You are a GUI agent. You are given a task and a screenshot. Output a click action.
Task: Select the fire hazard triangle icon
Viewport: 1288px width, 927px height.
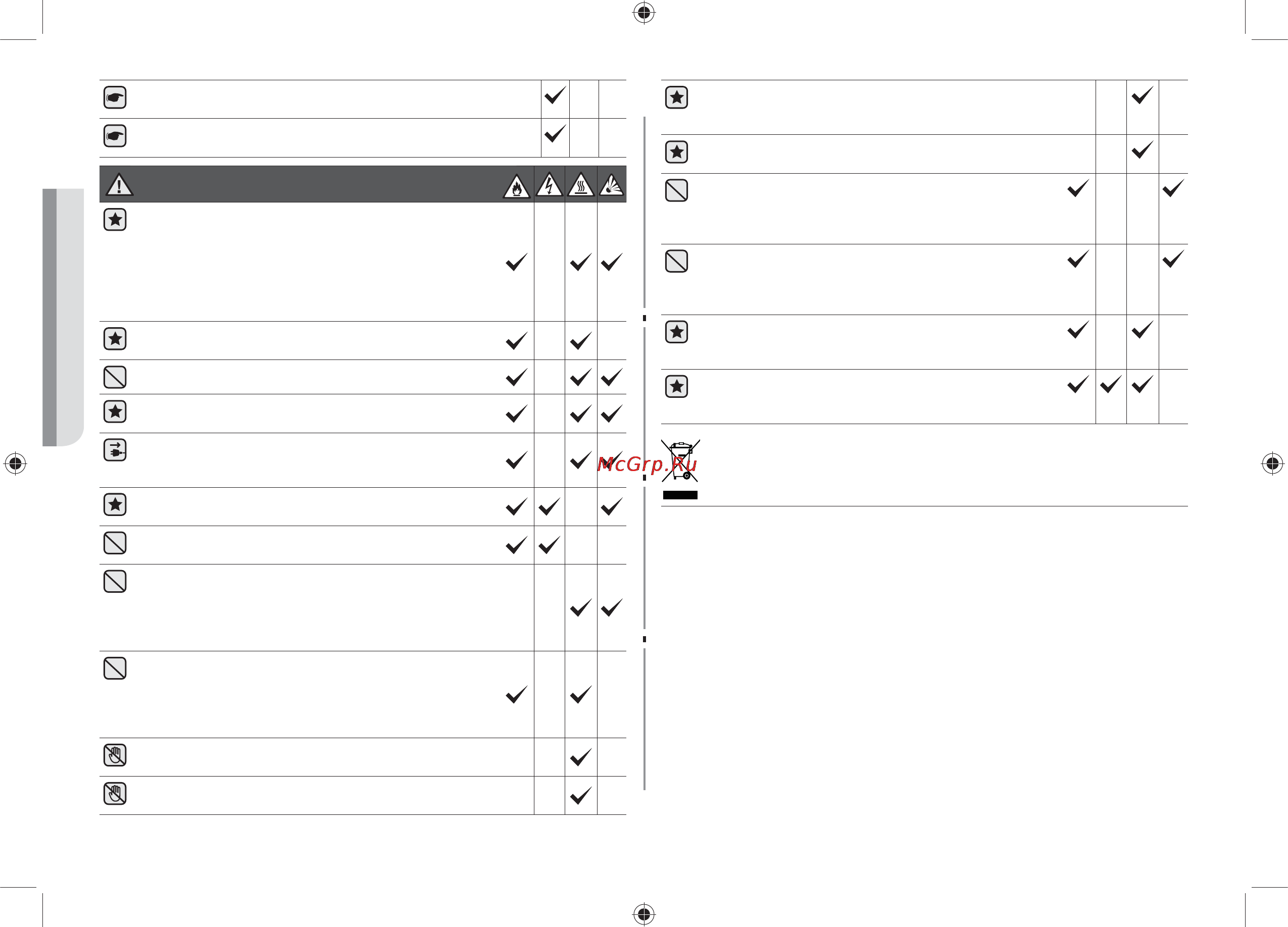tap(517, 186)
